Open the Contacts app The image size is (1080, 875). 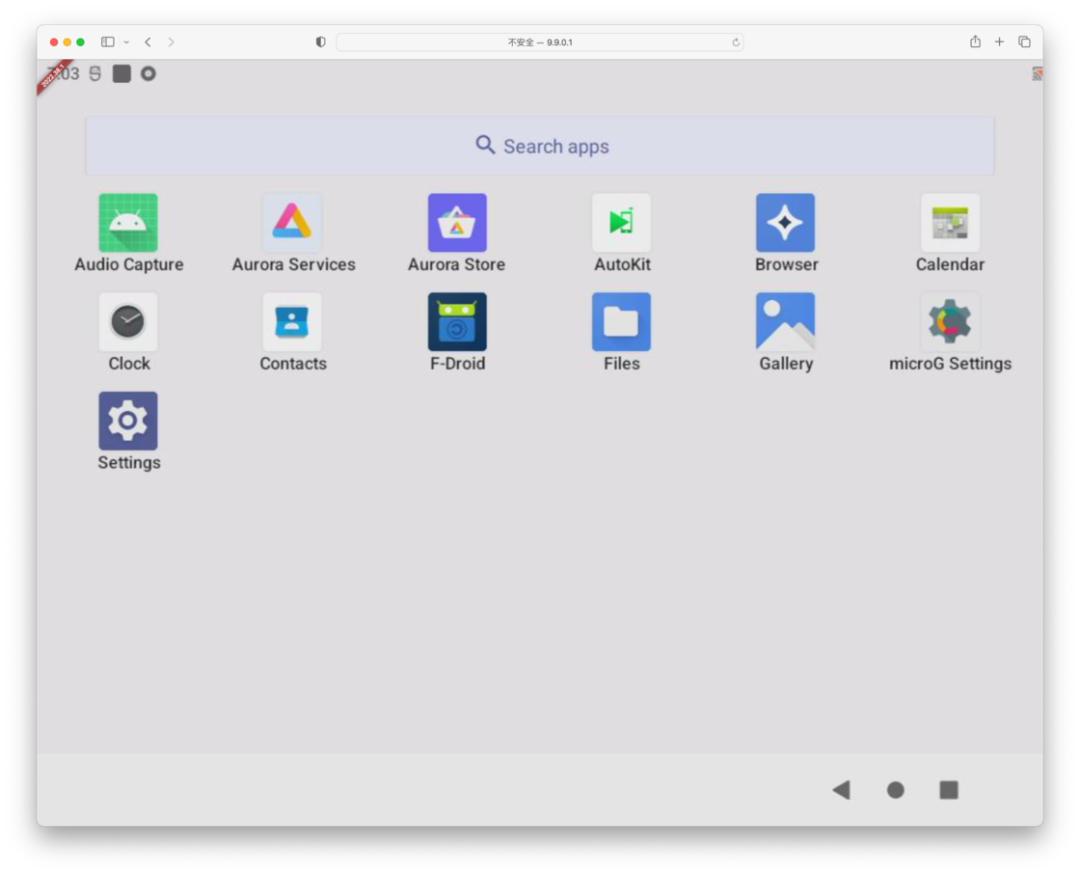[292, 322]
